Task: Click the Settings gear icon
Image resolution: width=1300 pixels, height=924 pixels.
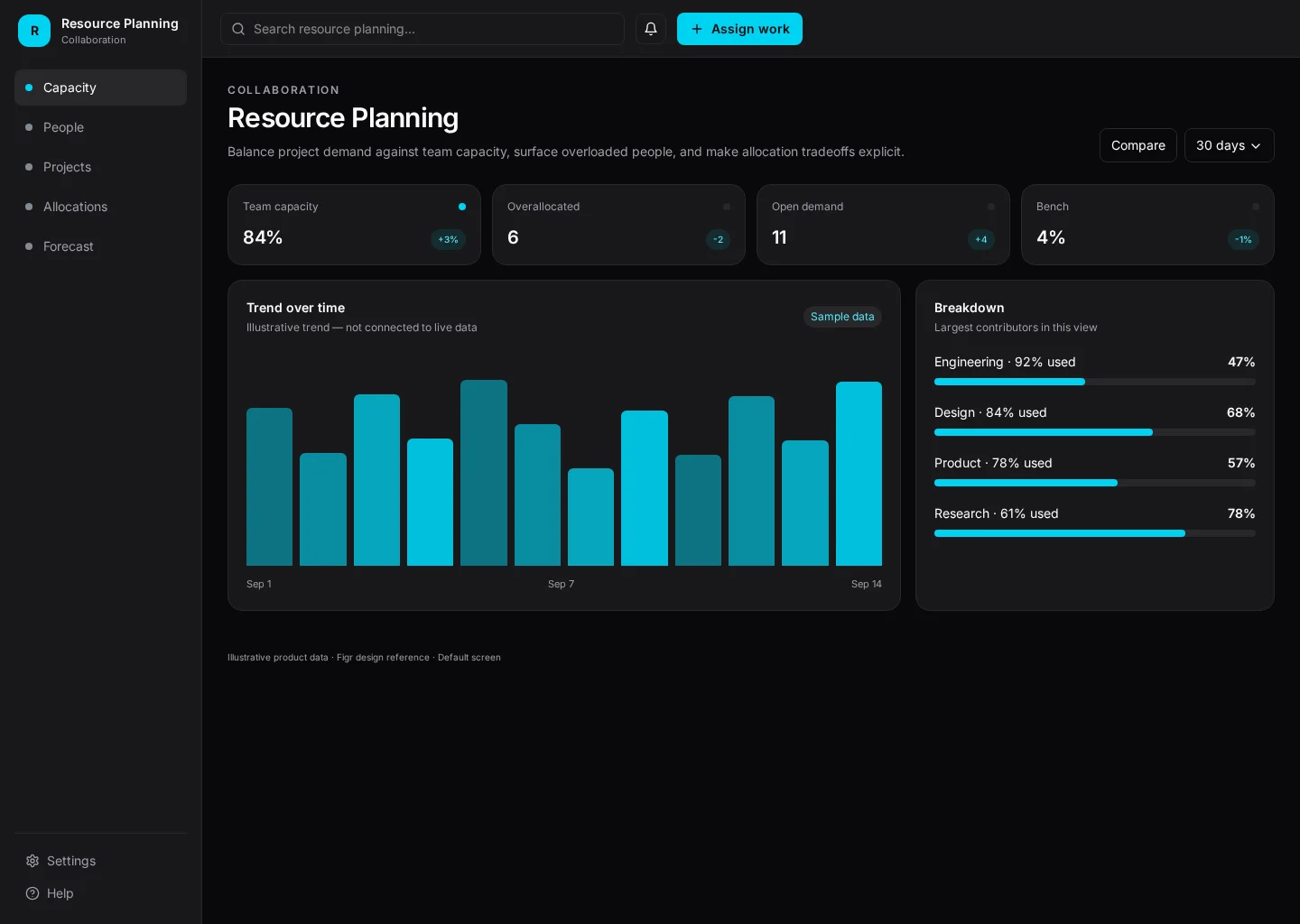Action: pyautogui.click(x=32, y=861)
